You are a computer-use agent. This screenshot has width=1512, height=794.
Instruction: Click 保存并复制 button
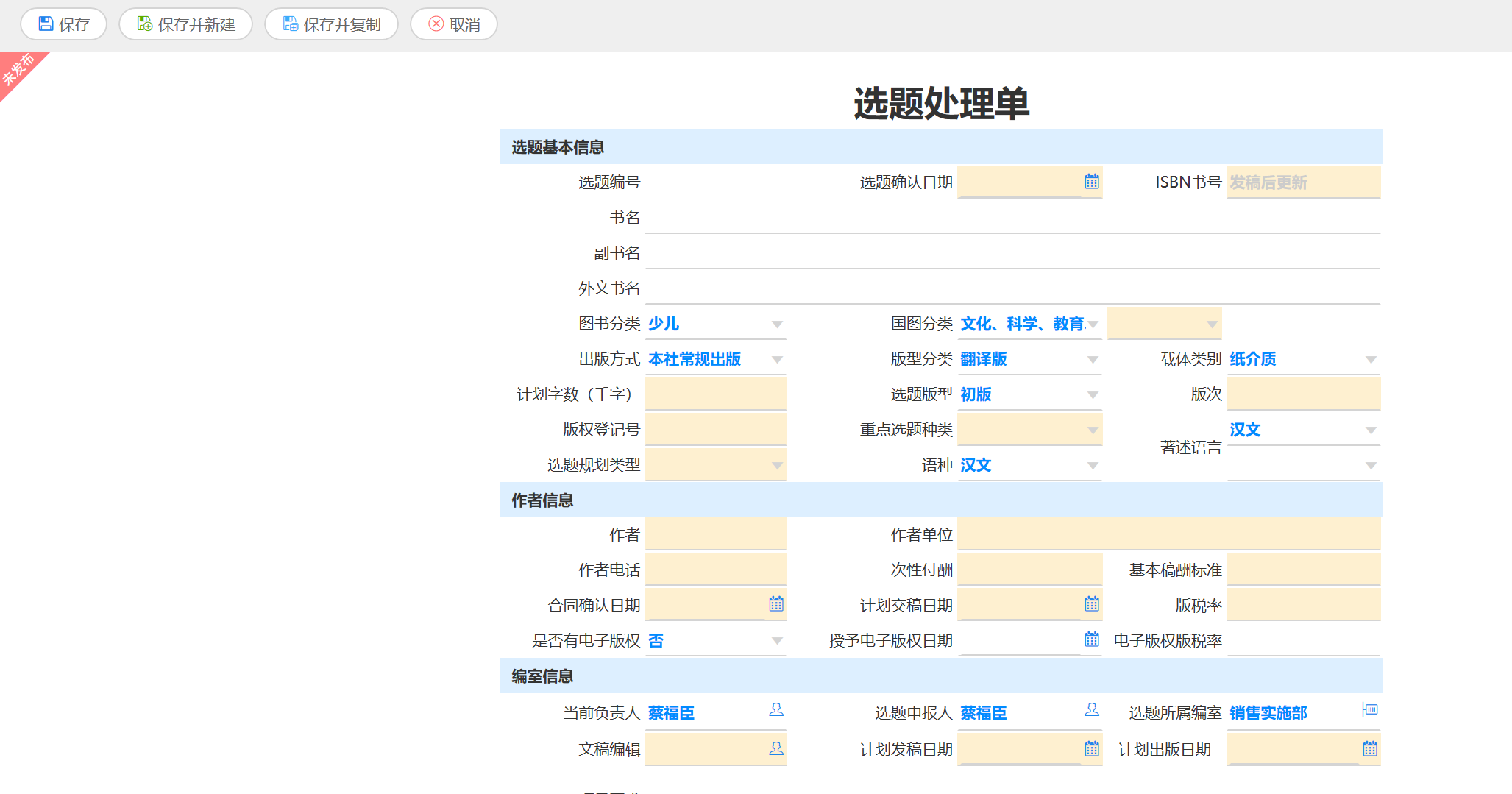331,24
